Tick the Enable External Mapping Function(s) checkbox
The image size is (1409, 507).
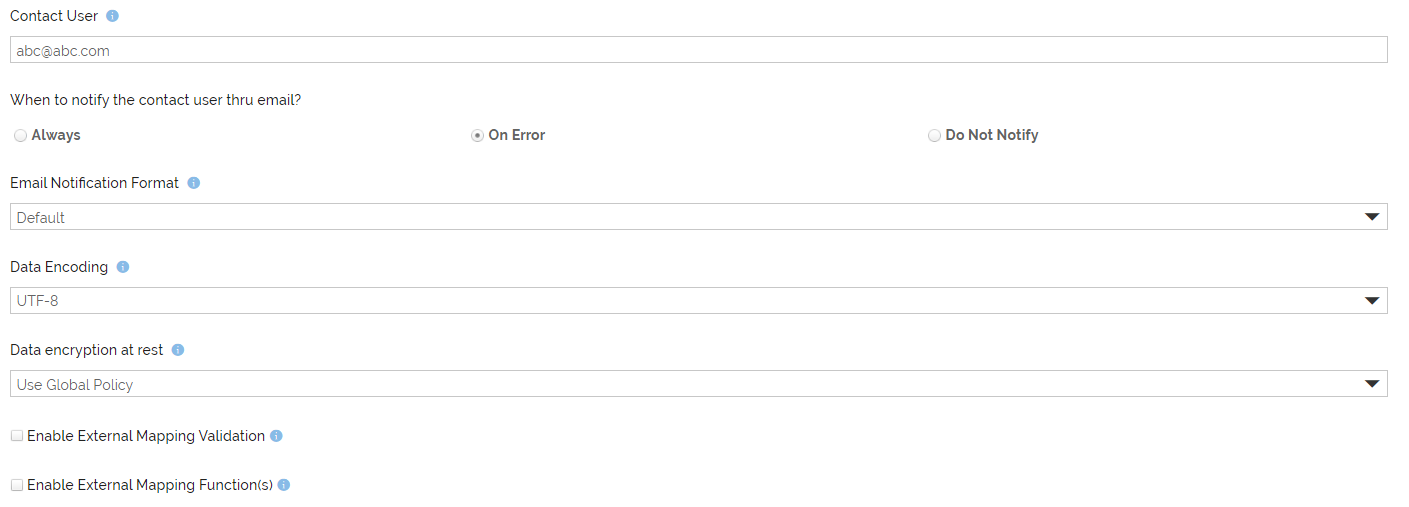(17, 485)
